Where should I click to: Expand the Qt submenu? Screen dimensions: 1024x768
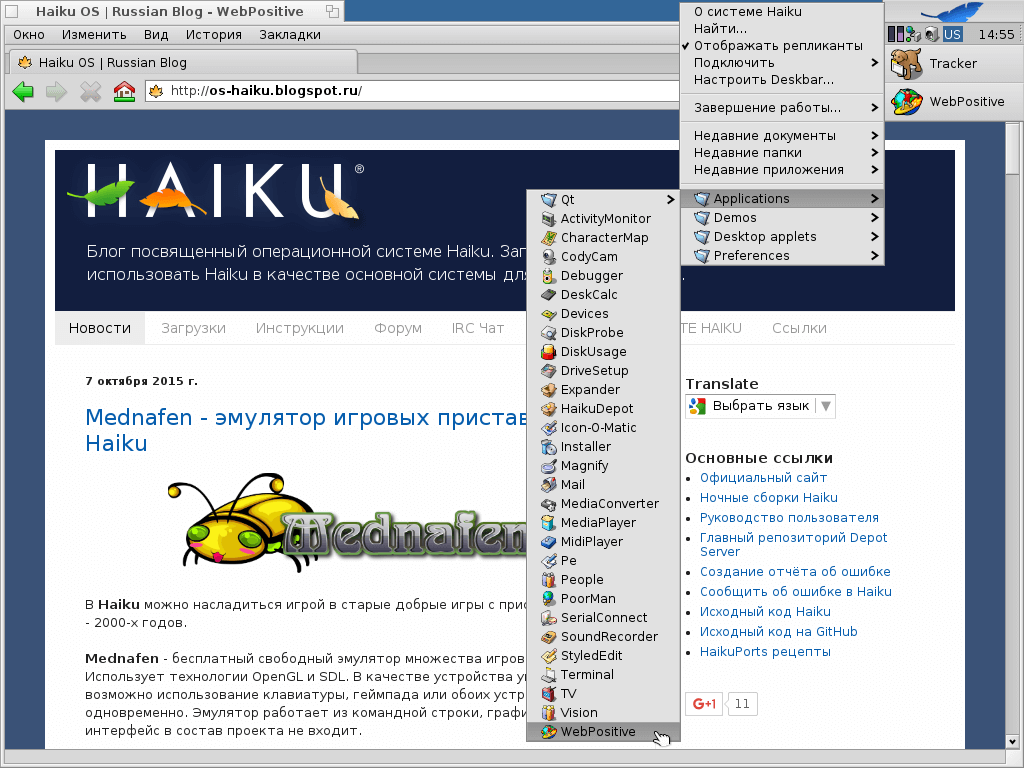pyautogui.click(x=603, y=199)
